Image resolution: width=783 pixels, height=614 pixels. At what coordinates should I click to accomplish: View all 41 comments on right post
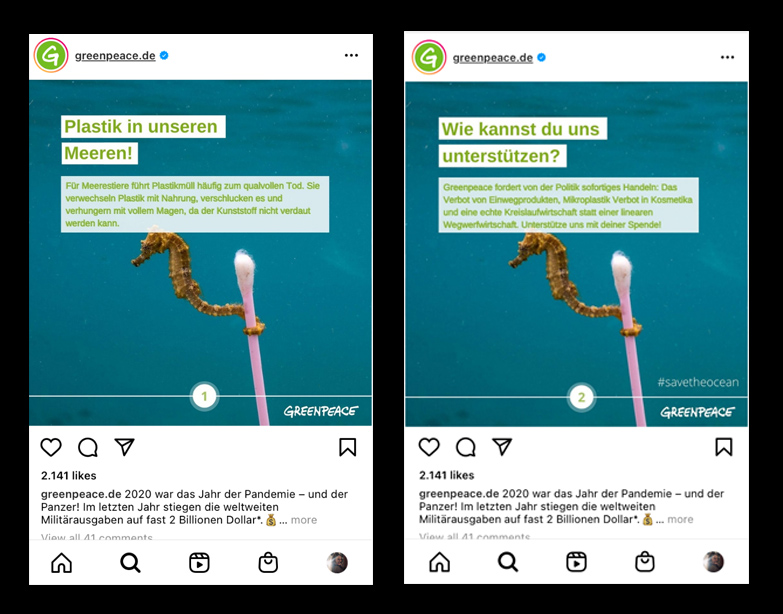[x=474, y=536]
